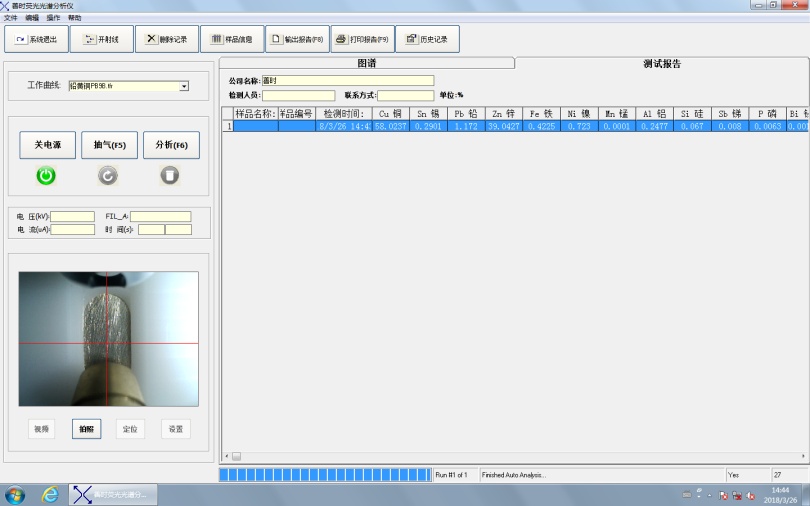This screenshot has height=506, width=810.
Task: Click the 检测人员 inspector input field
Action: coord(299,96)
